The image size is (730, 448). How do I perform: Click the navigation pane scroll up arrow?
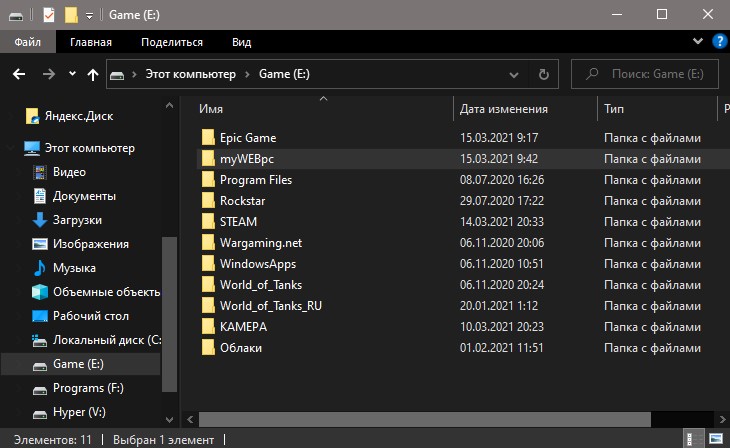pos(169,106)
